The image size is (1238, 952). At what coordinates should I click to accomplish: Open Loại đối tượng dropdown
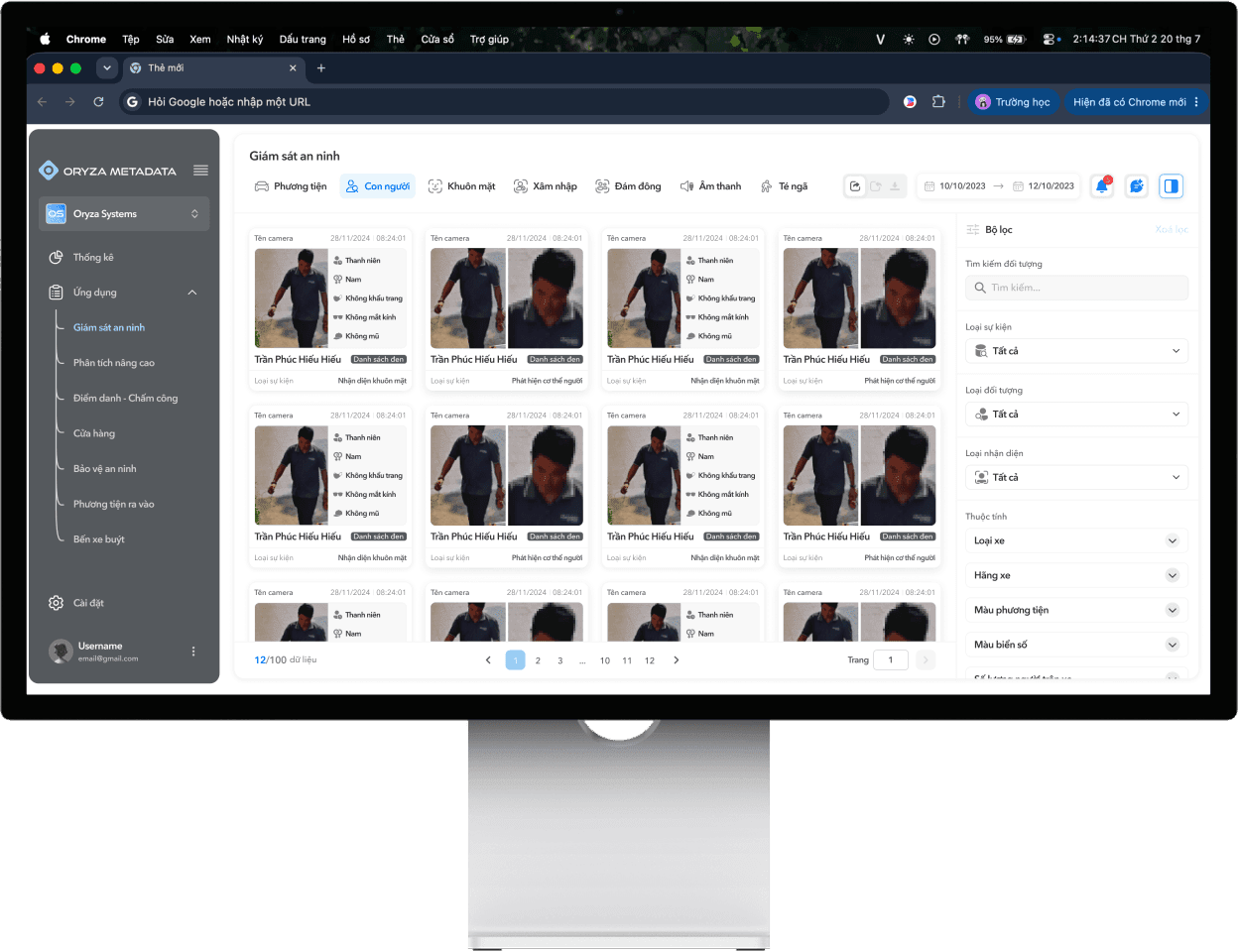click(1076, 415)
